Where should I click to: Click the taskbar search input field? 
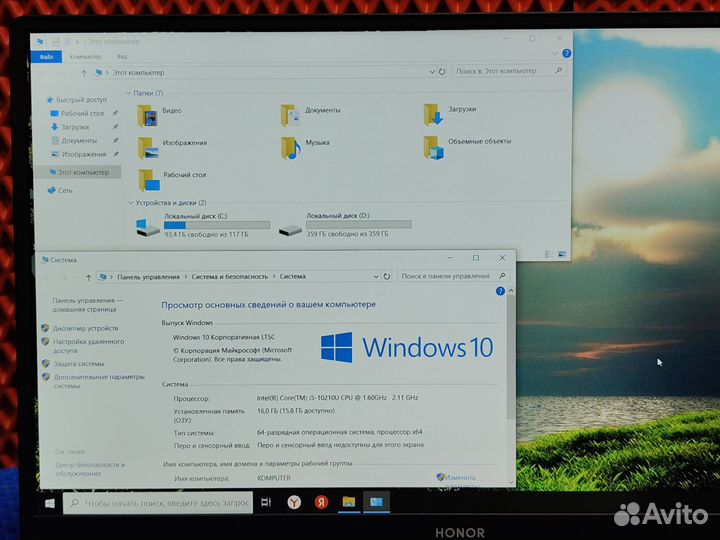158,503
